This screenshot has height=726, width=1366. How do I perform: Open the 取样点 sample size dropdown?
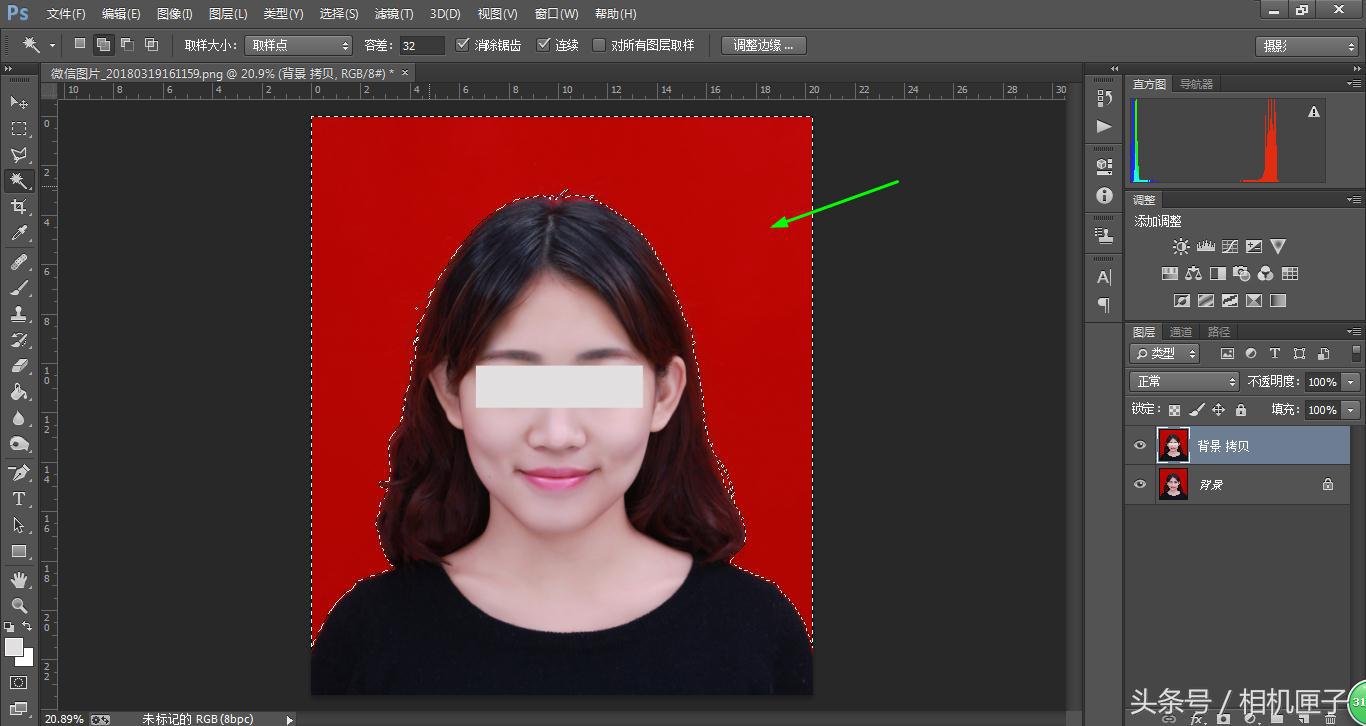[x=298, y=44]
